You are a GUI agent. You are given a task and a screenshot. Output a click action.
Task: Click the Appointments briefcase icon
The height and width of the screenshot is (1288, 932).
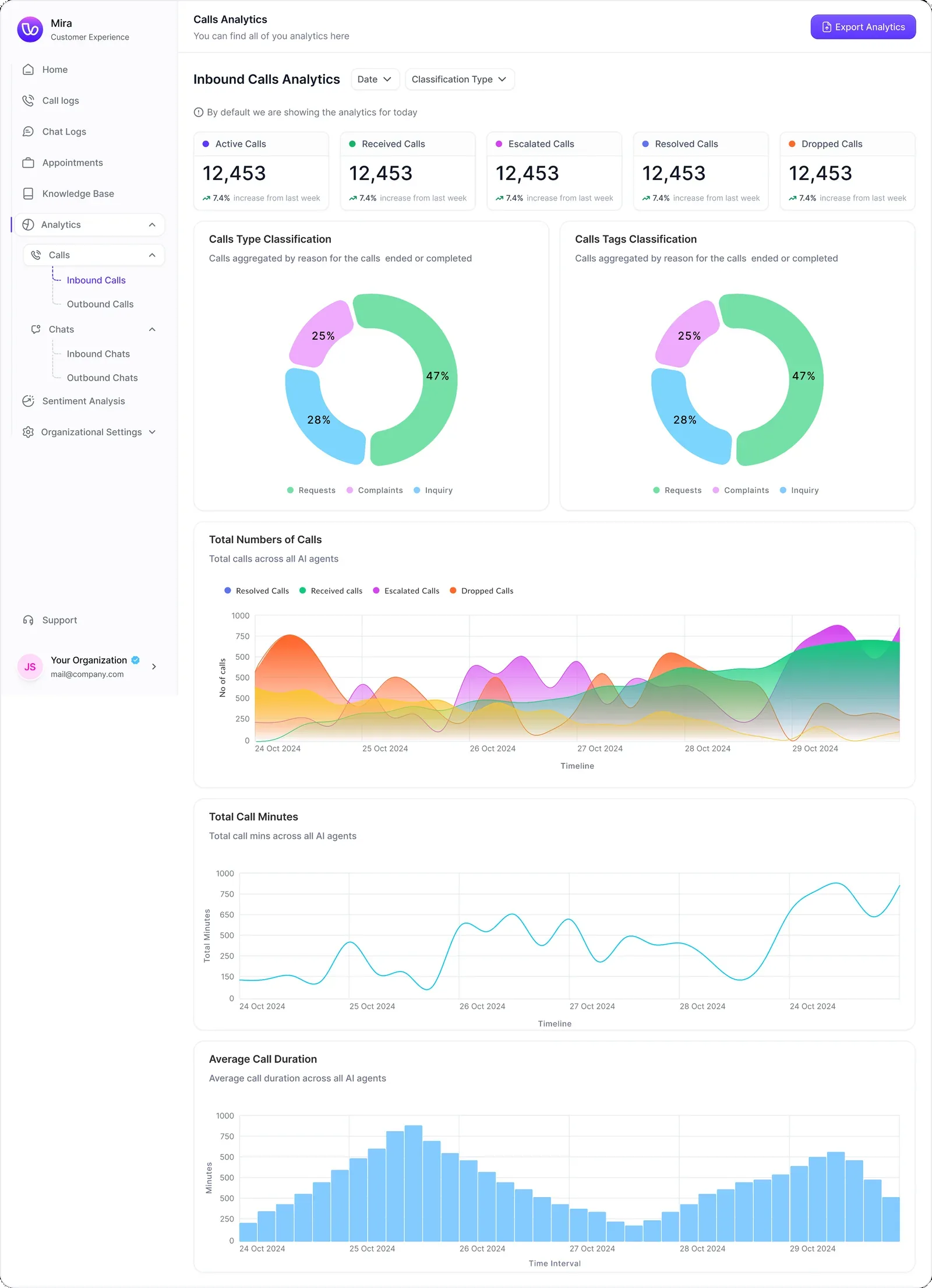[28, 163]
